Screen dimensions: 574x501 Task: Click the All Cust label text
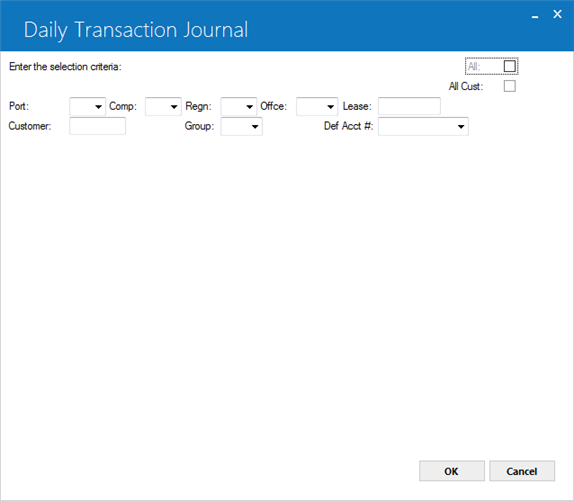tap(466, 86)
